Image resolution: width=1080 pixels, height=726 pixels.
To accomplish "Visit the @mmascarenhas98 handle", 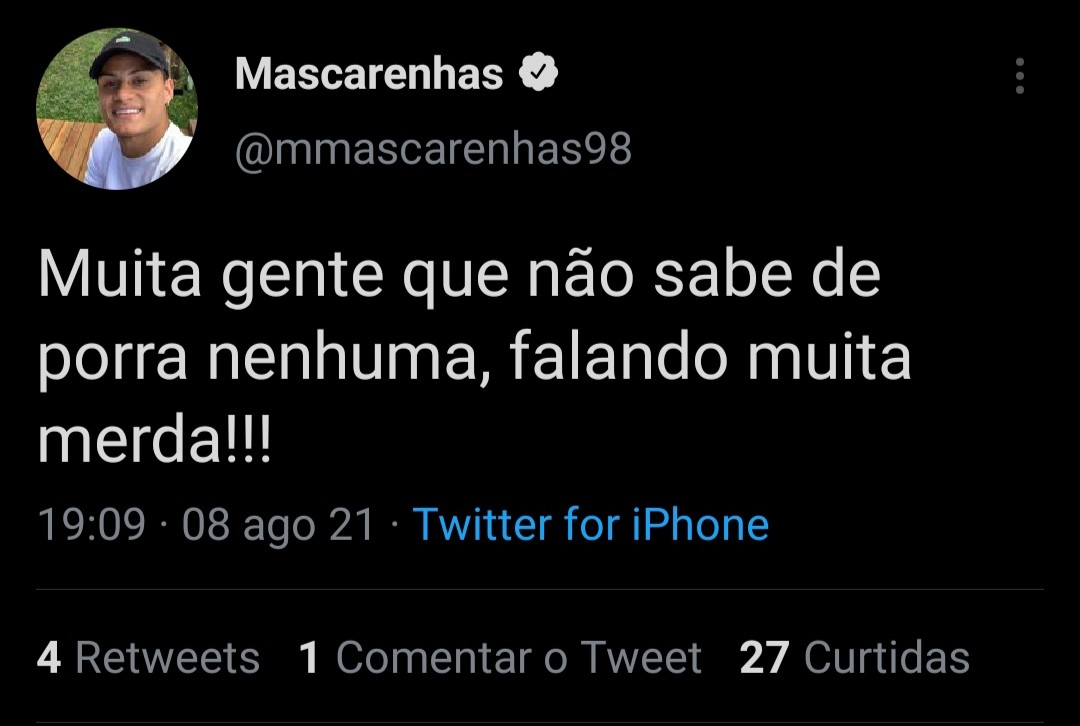I will 433,149.
